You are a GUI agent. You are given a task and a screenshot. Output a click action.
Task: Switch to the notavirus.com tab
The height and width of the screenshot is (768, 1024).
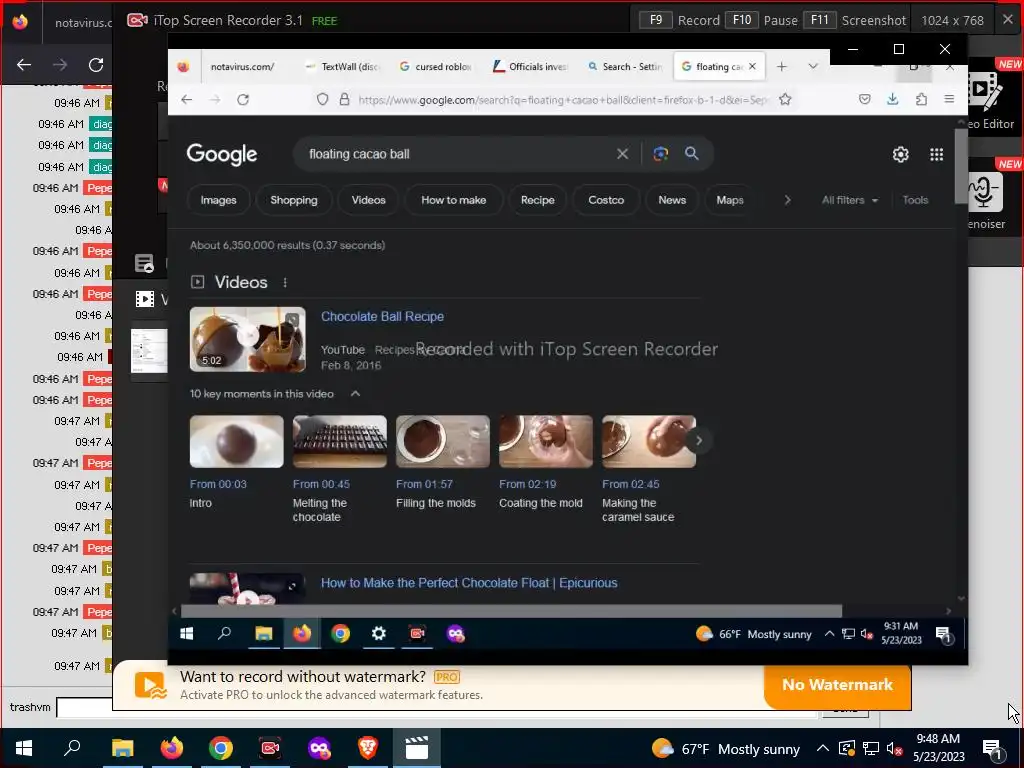pos(242,67)
